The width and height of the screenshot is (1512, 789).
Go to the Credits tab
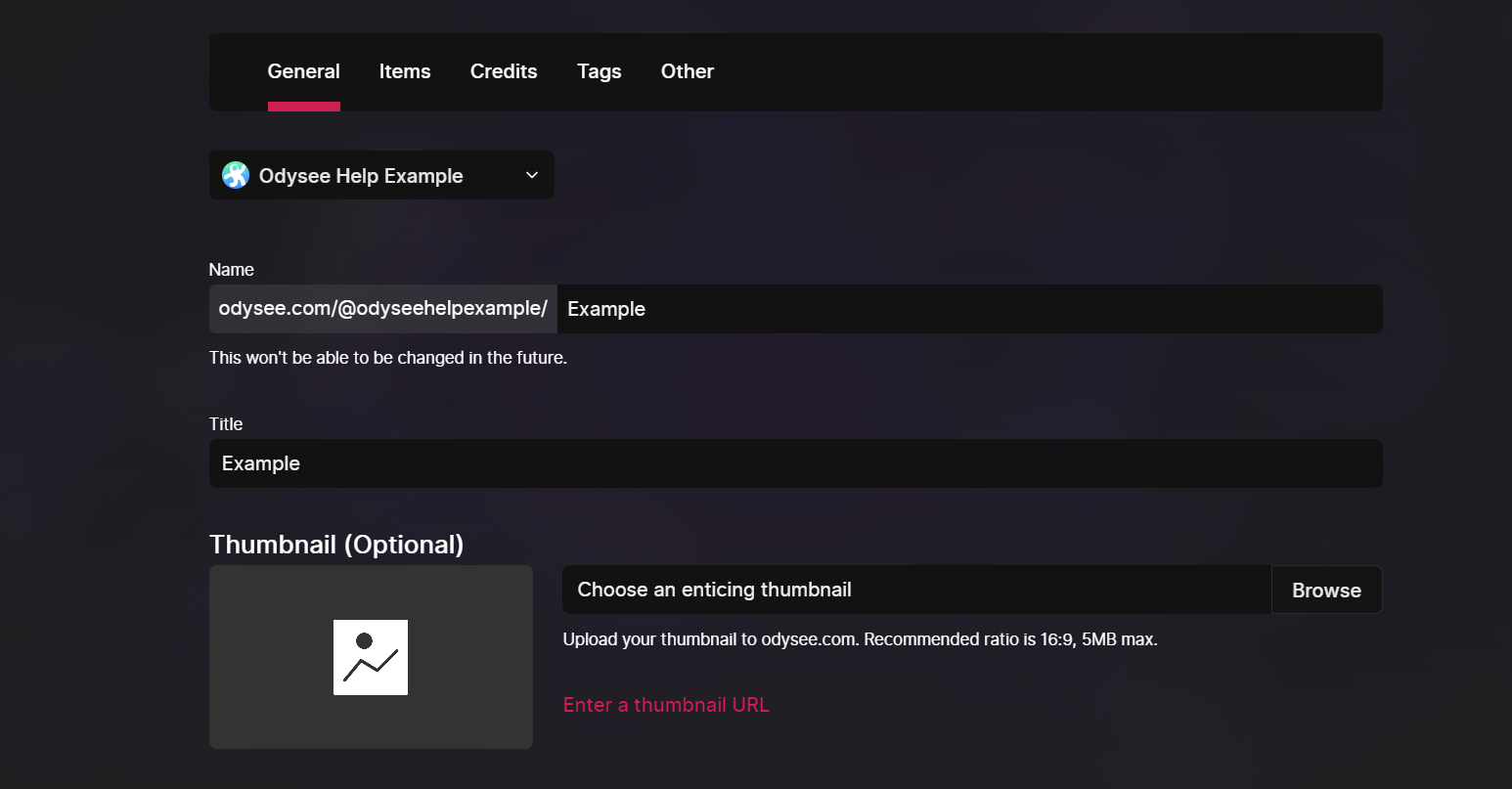pos(504,71)
